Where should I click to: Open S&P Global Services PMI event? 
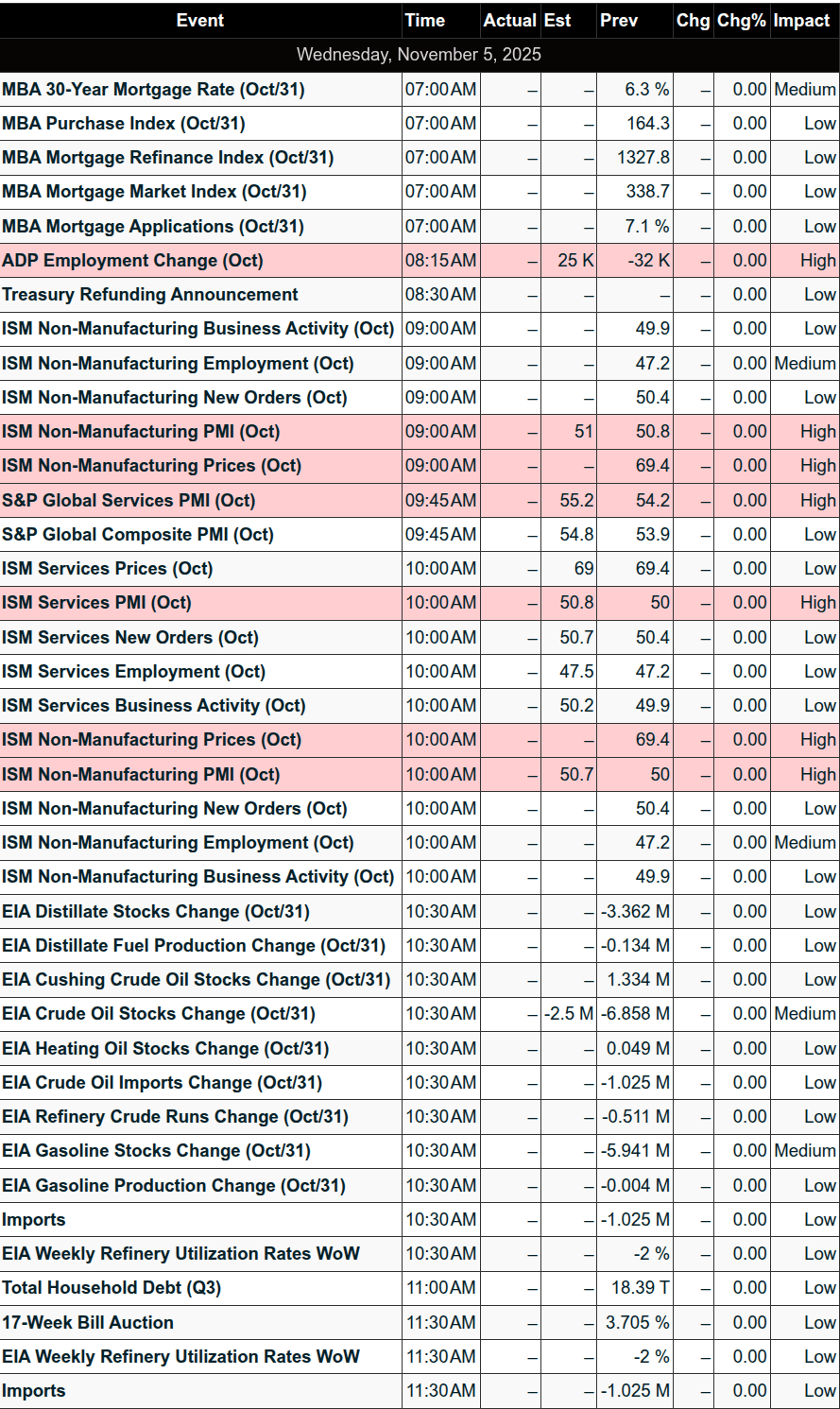click(x=129, y=500)
